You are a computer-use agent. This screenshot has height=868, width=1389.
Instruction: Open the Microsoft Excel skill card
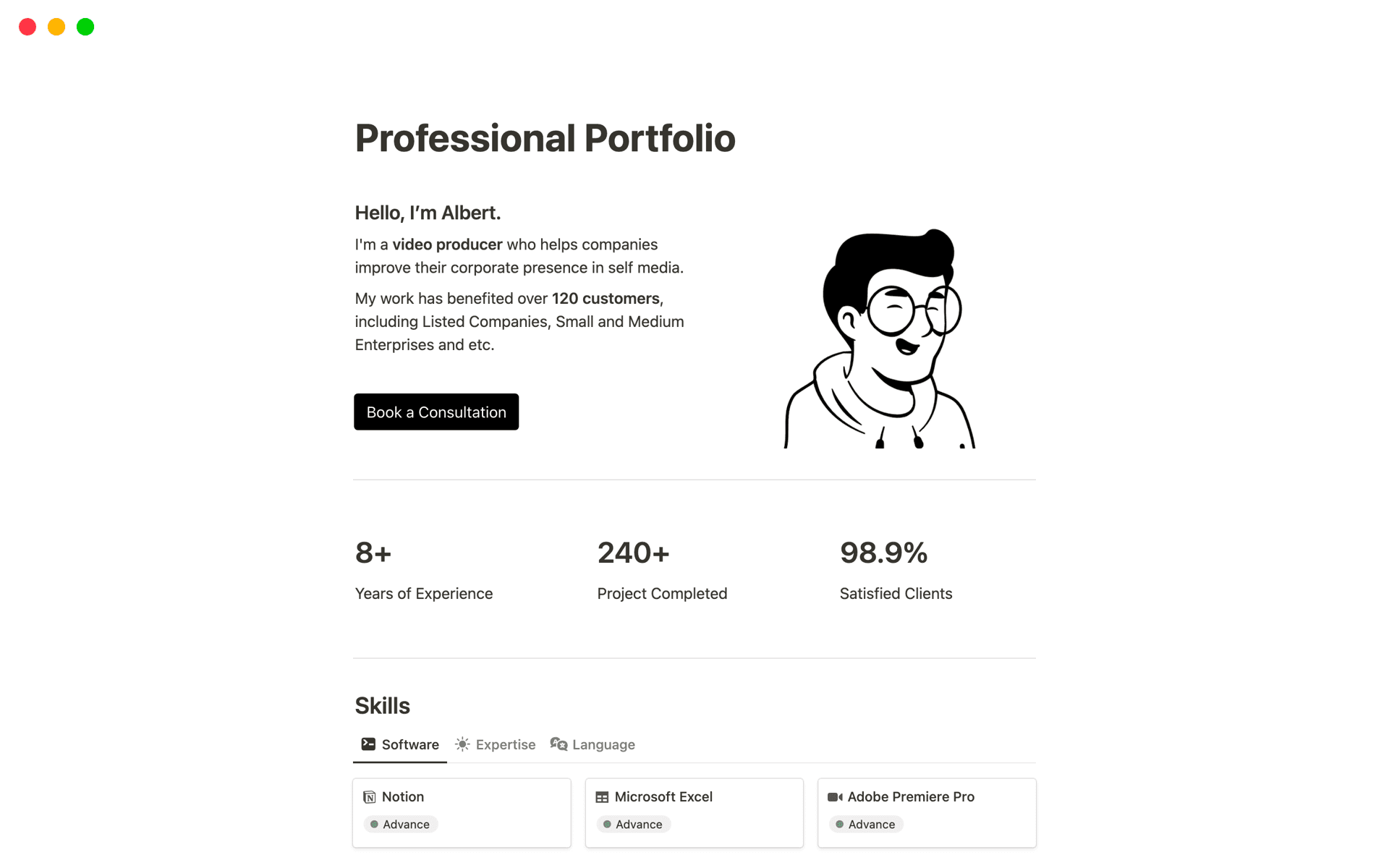693,812
